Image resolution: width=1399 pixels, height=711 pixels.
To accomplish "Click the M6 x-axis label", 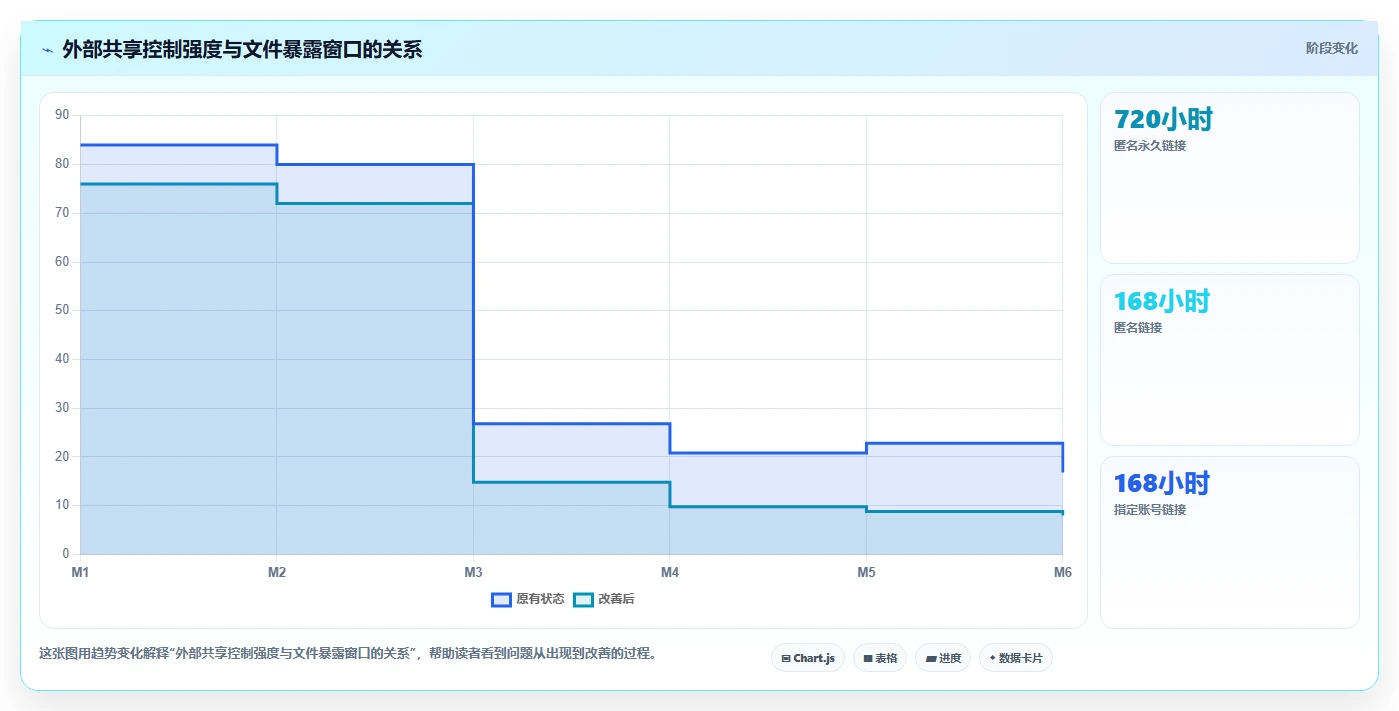I will coord(1063,572).
